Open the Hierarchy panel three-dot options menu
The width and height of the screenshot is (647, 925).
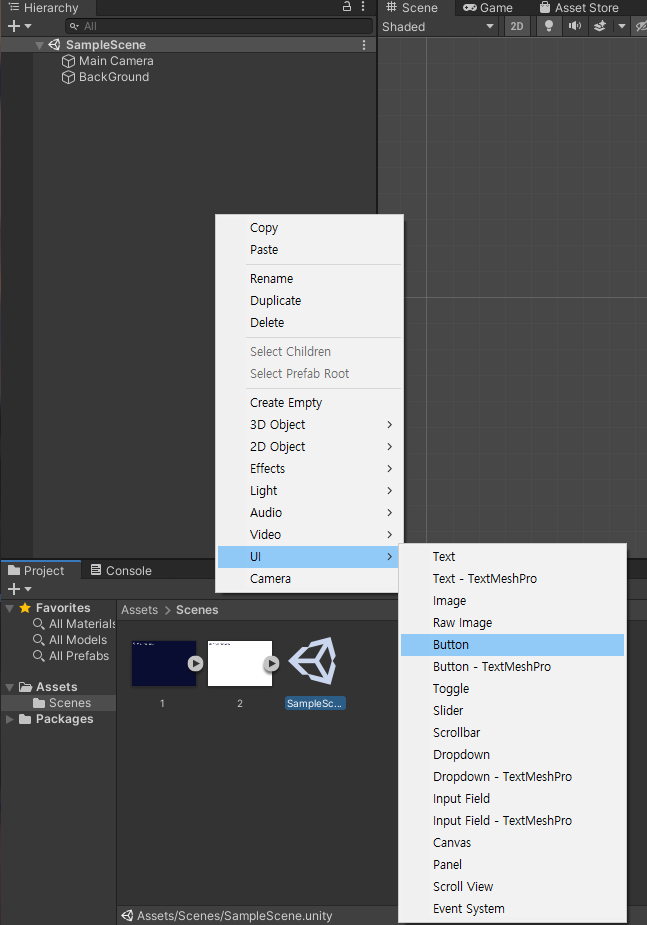(363, 6)
